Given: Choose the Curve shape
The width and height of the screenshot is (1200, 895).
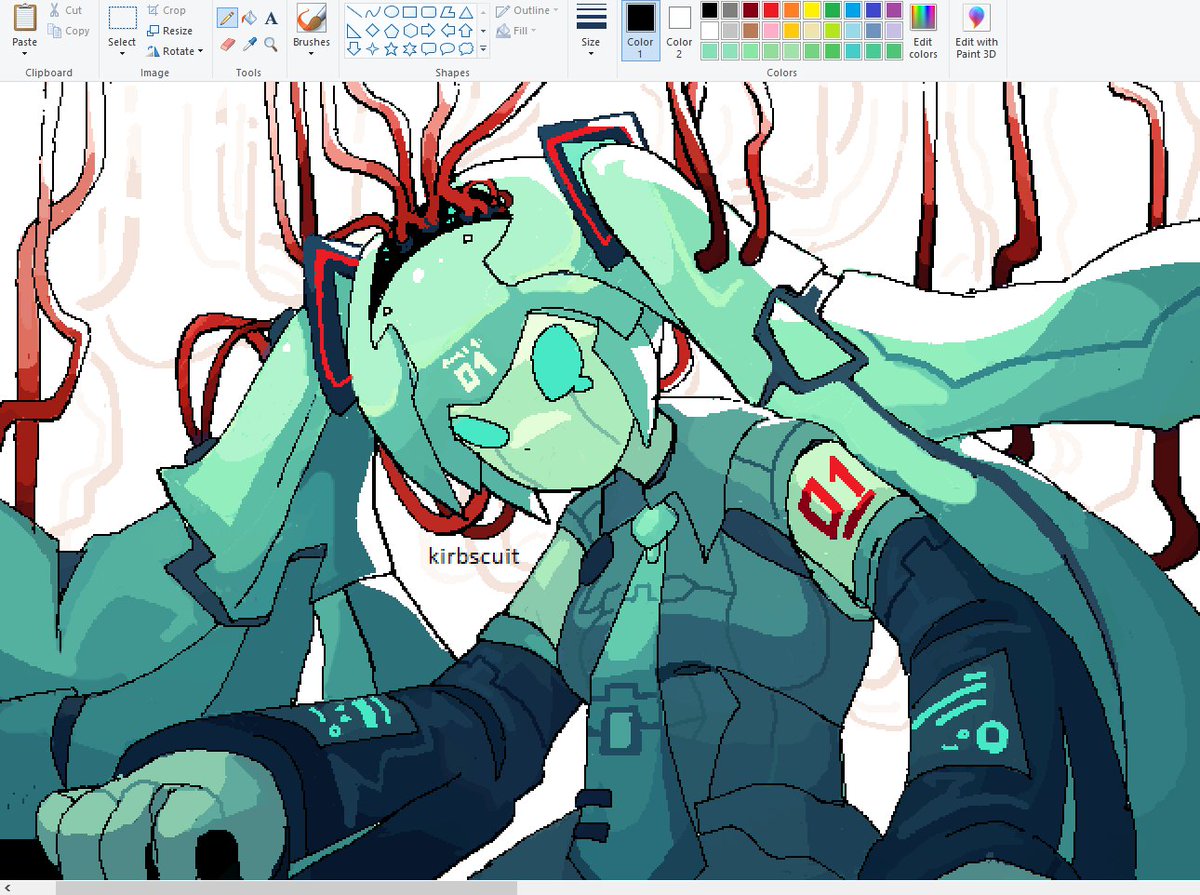Looking at the screenshot, I should click(x=373, y=12).
